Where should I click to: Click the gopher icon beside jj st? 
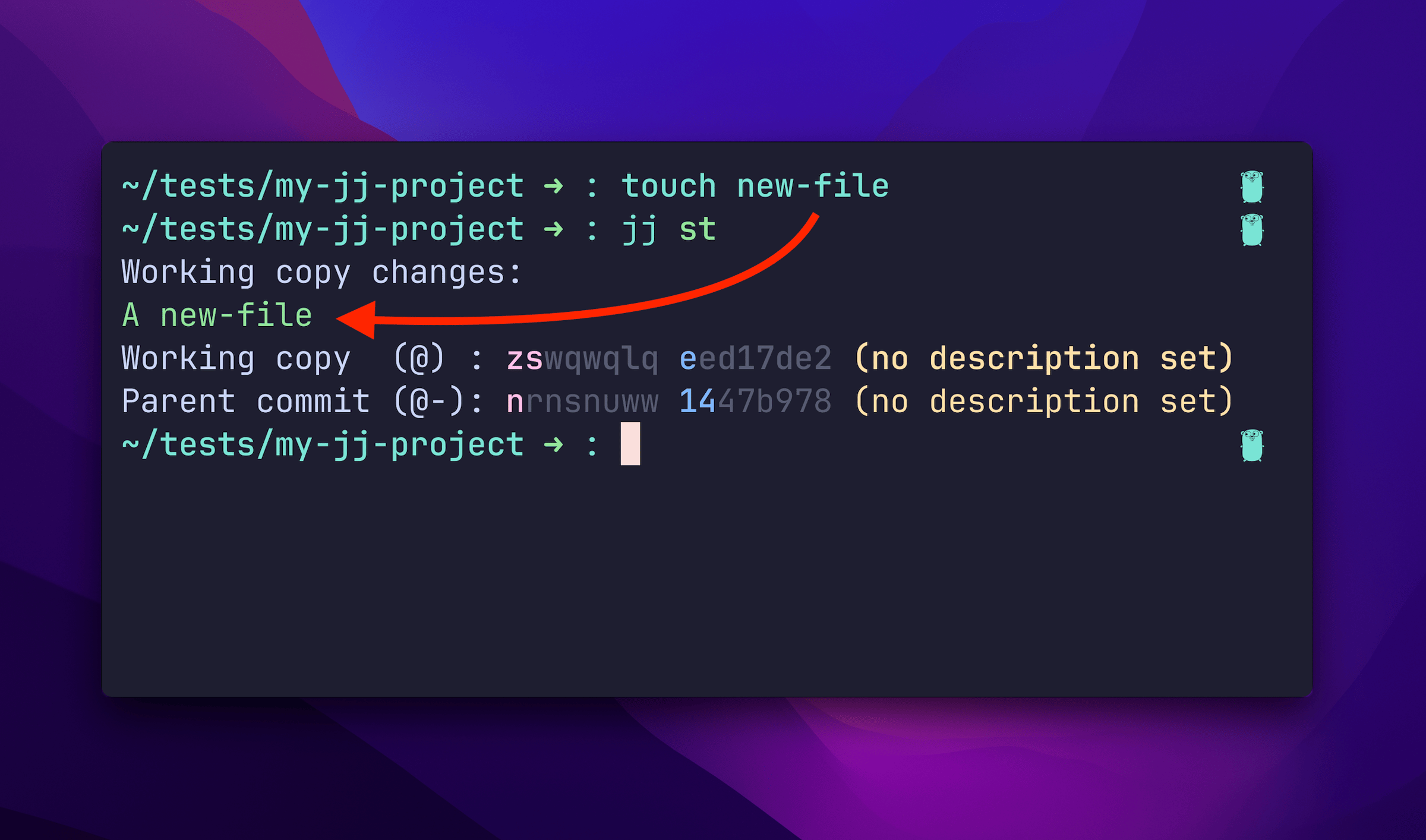[x=1252, y=230]
